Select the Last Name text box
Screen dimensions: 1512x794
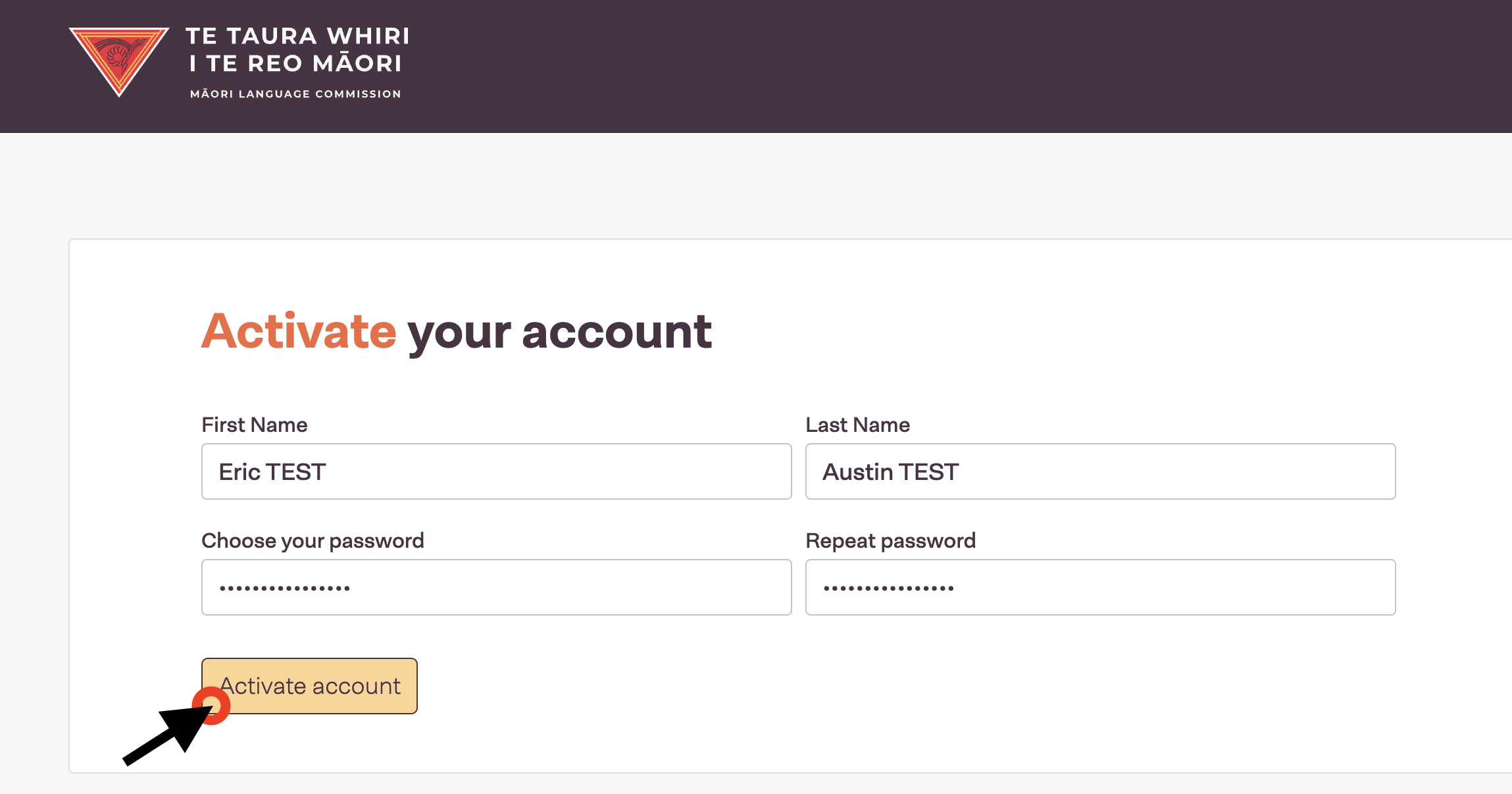coord(1100,471)
